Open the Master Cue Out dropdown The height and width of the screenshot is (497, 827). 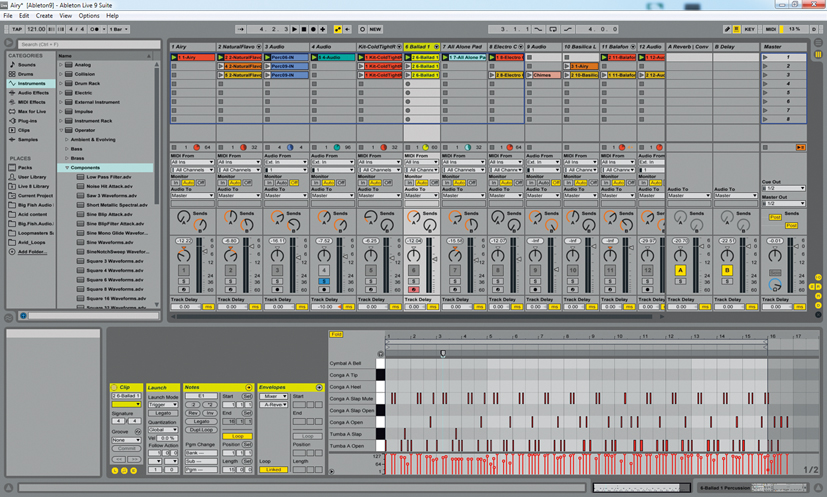(x=783, y=188)
